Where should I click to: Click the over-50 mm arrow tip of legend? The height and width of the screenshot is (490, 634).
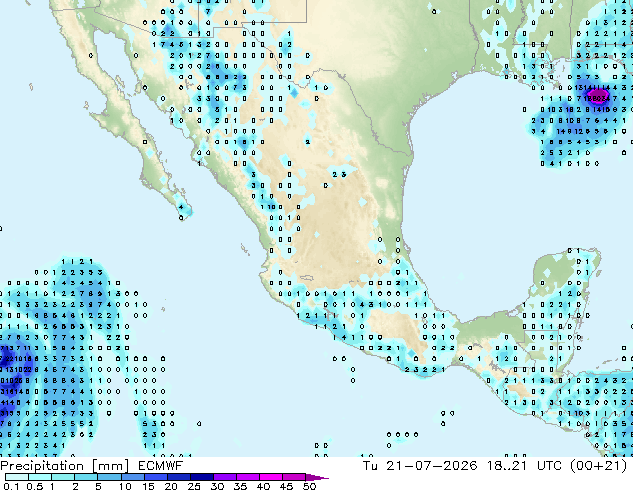click(317, 477)
